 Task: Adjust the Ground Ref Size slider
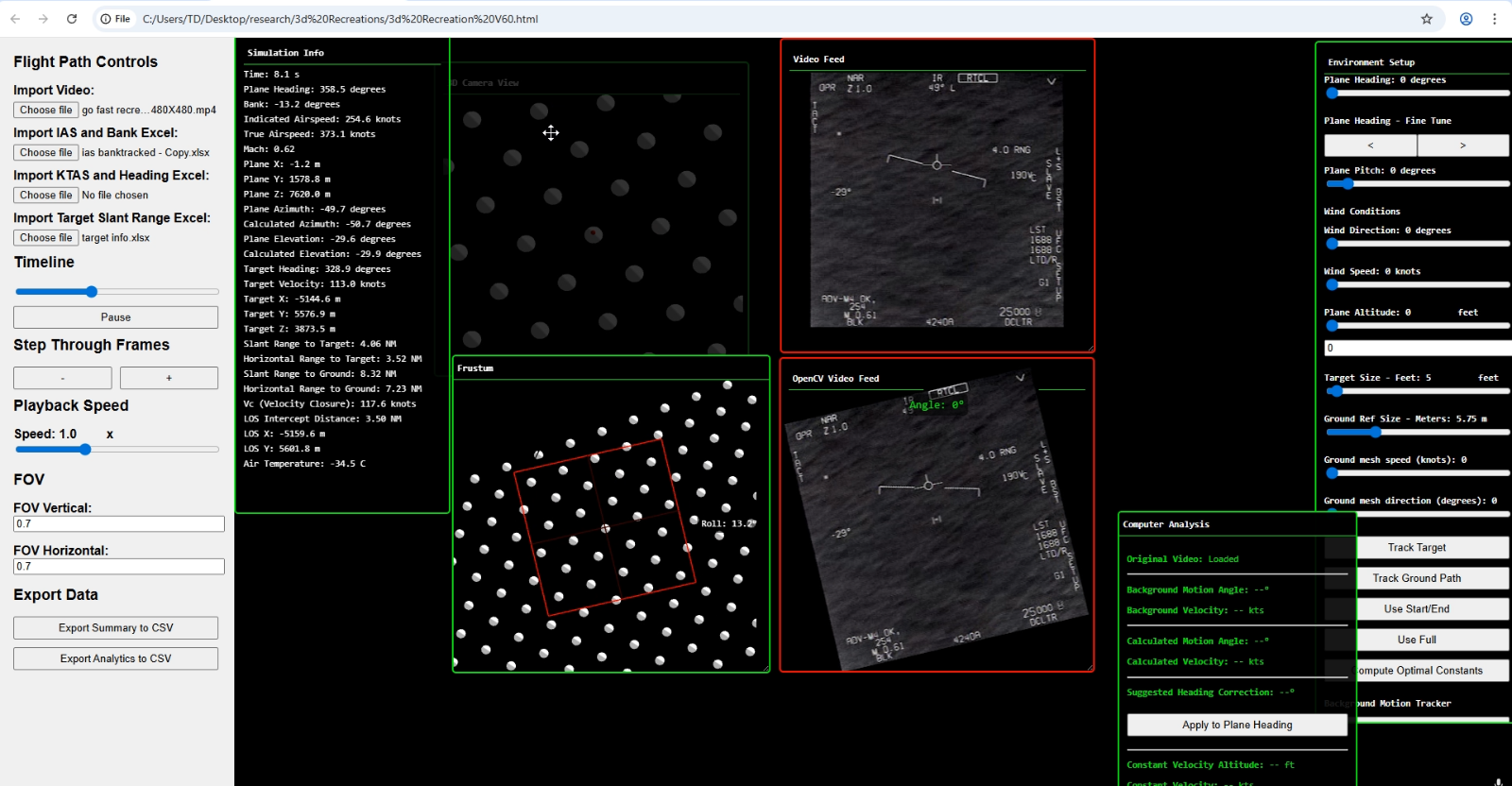1417,432
